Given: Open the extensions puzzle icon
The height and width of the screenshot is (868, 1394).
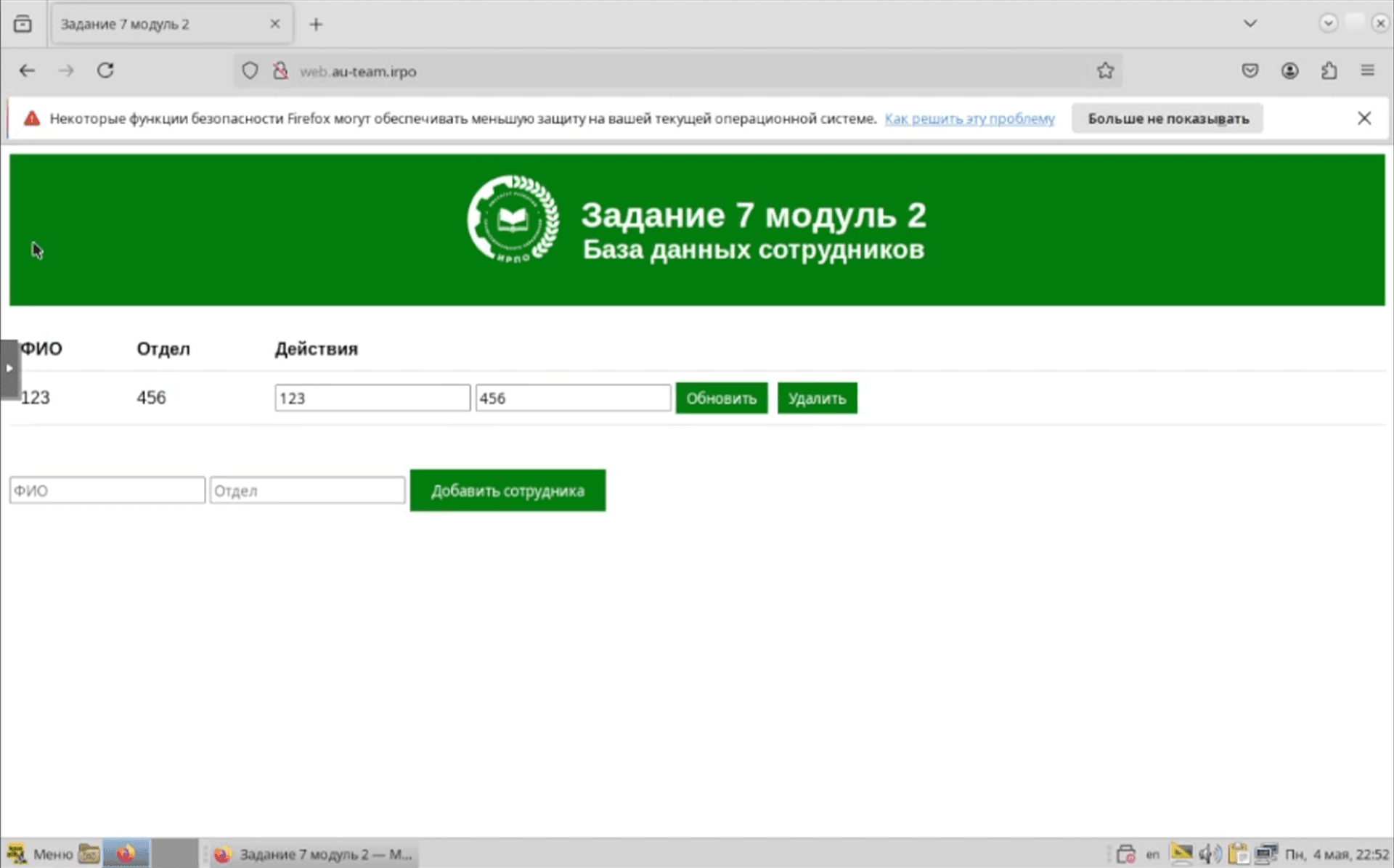Looking at the screenshot, I should [x=1329, y=70].
